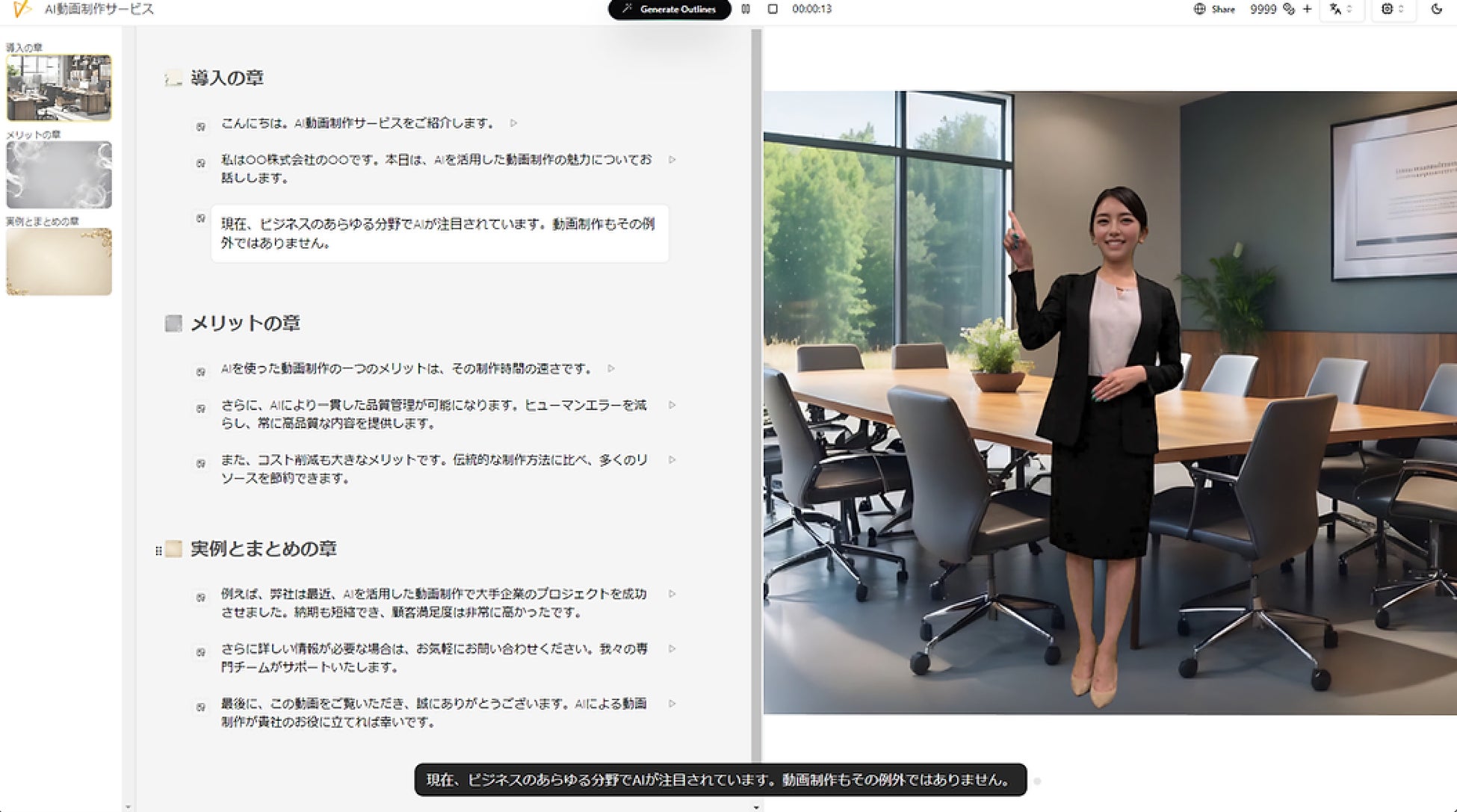Click the 導入の章 chapter heading
The height and width of the screenshot is (812, 1457).
[x=227, y=78]
